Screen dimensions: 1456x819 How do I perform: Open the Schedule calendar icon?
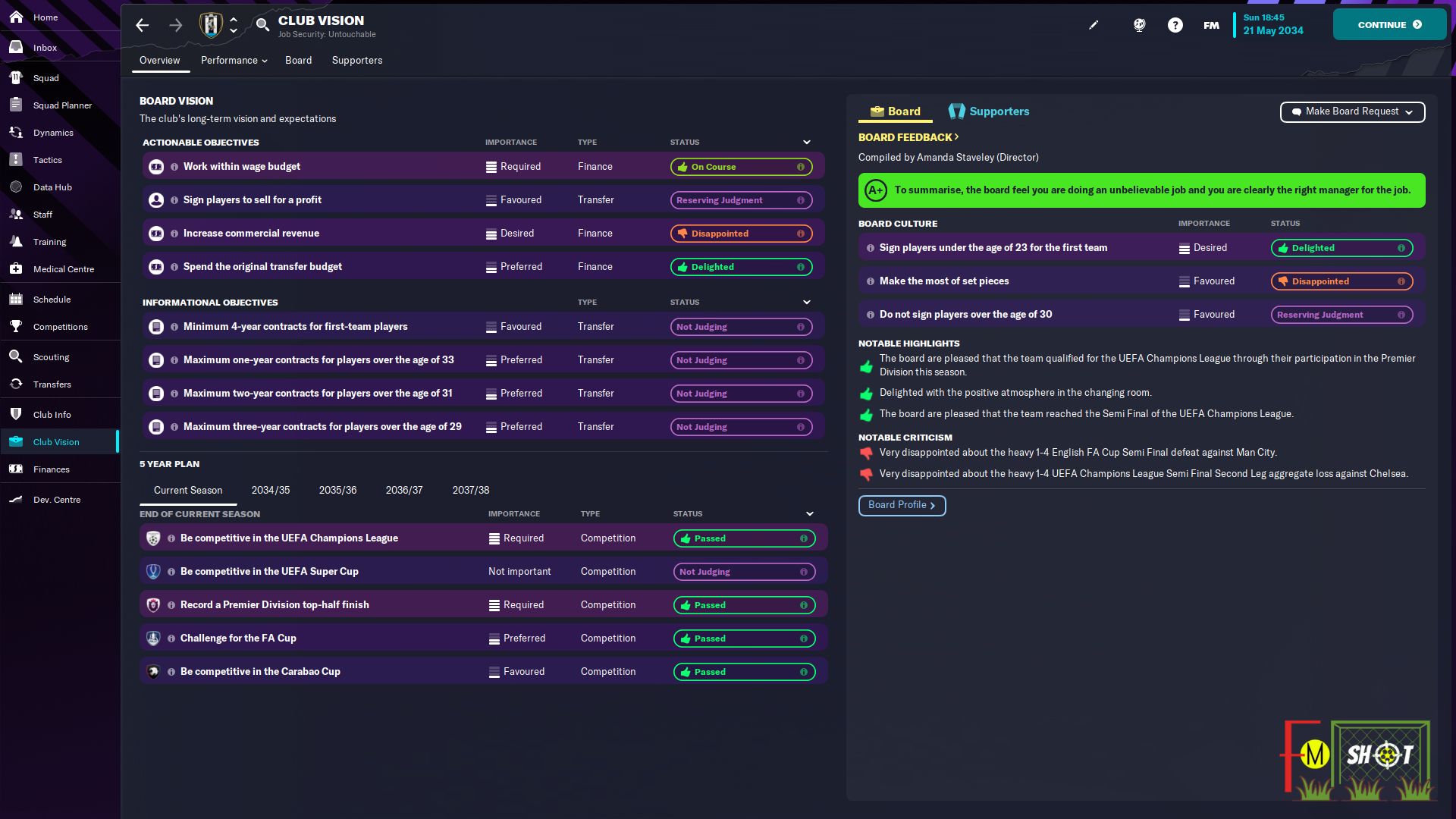(x=16, y=299)
